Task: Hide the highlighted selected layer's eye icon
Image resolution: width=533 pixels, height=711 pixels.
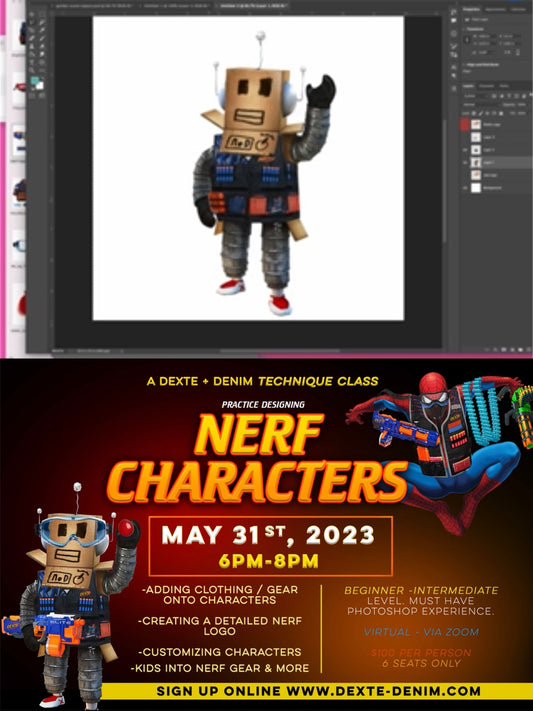Action: tap(465, 162)
